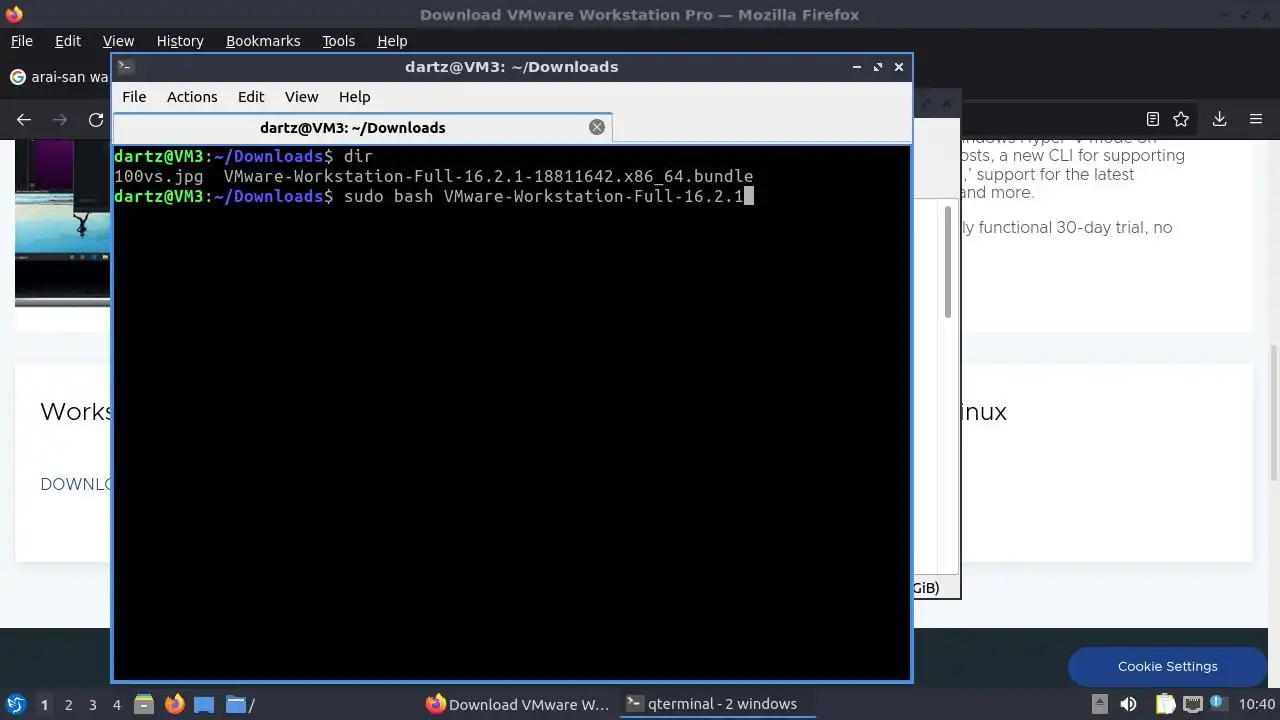The image size is (1280, 720).
Task: Click the 10:40 clock in the panel
Action: click(1257, 704)
